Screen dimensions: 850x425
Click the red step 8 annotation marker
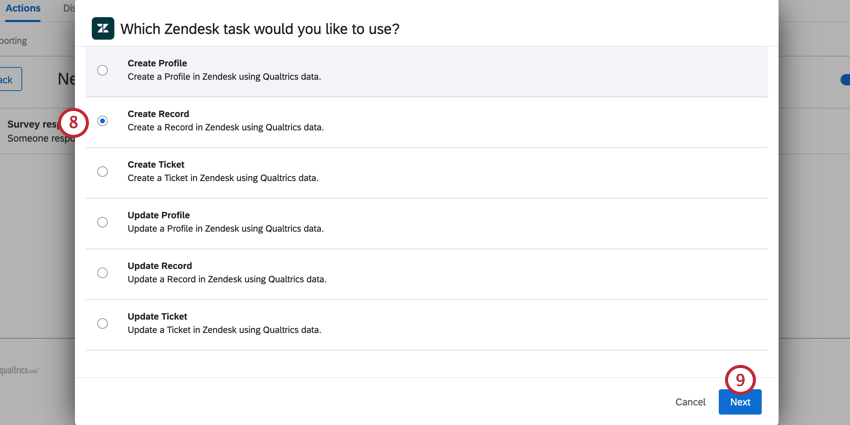click(74, 122)
